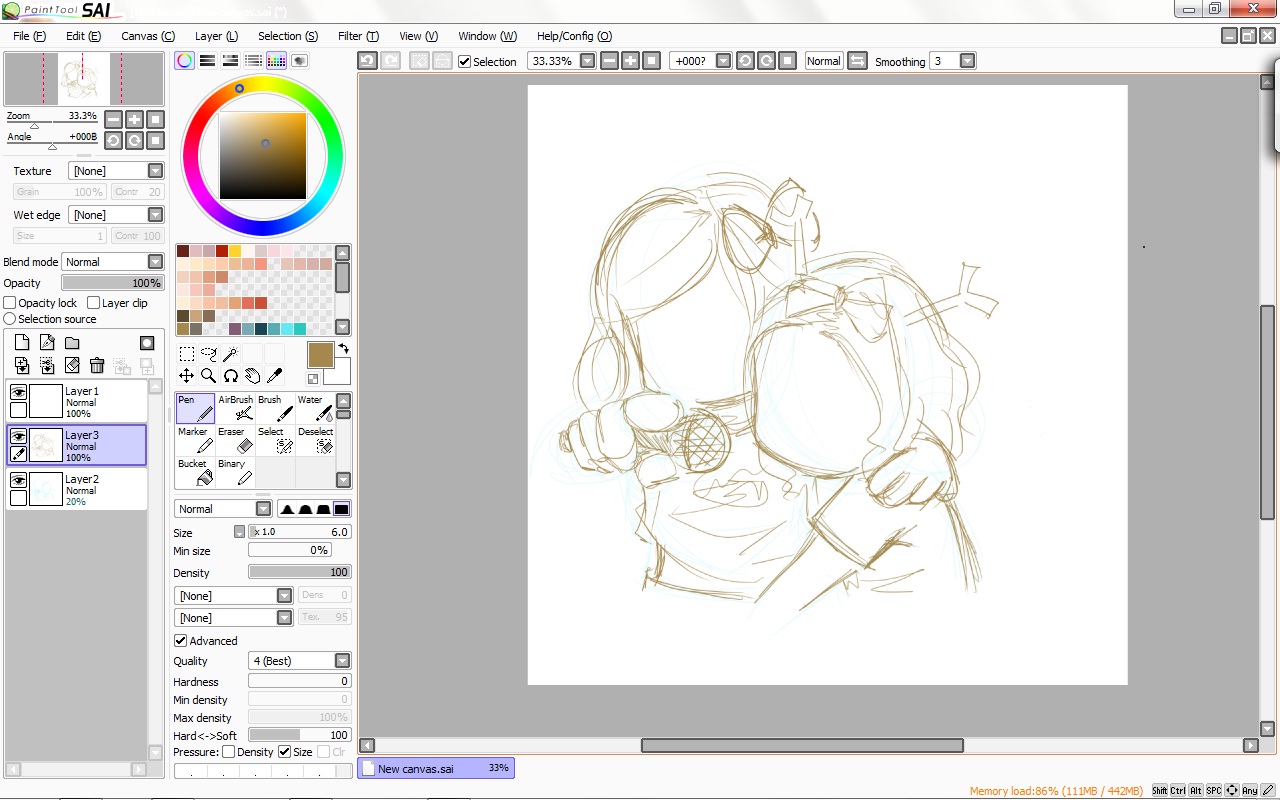Select the Bucket tool
Viewport: 1280px width, 800px height.
pyautogui.click(x=195, y=472)
